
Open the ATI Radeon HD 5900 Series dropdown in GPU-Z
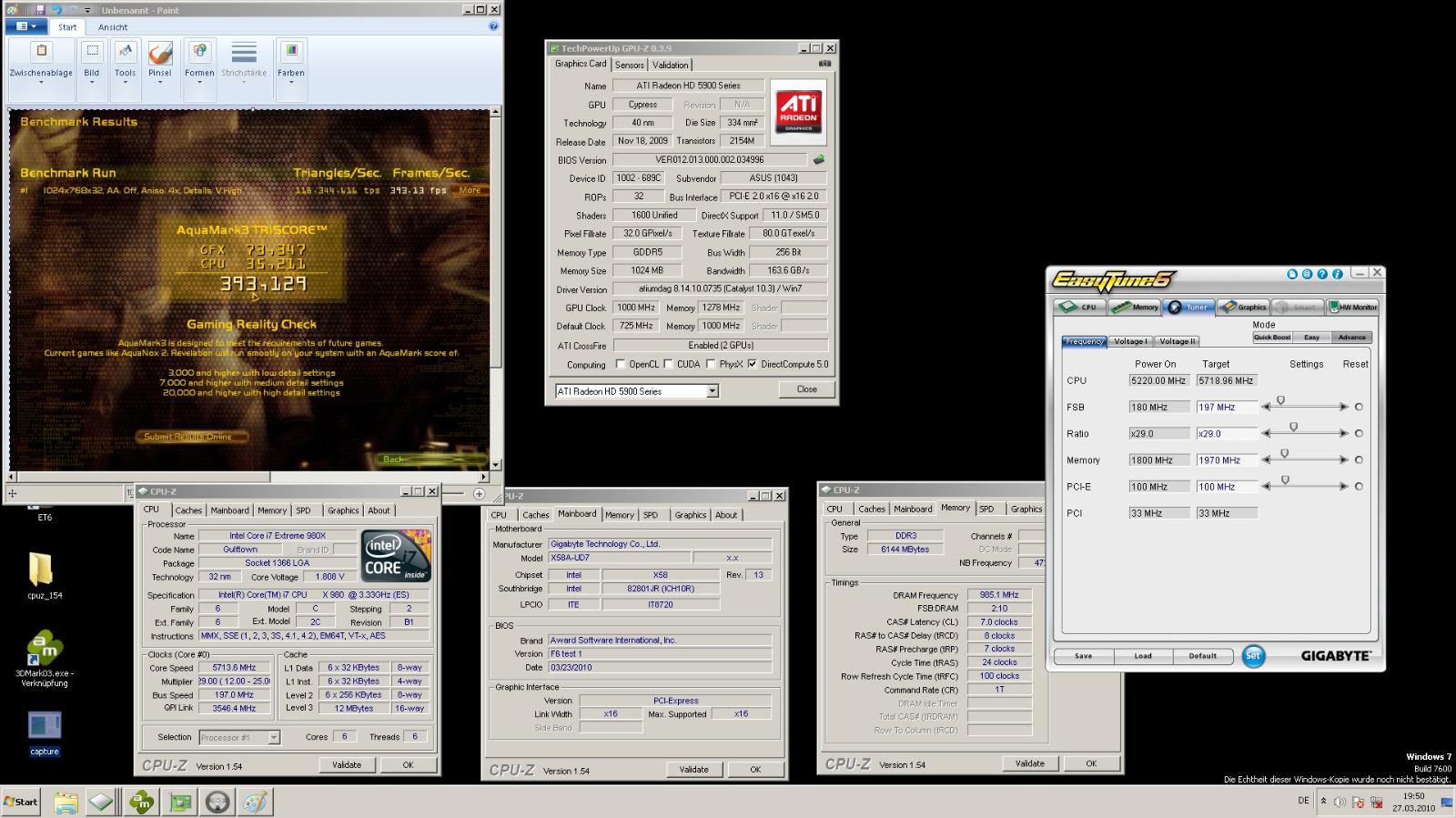713,391
